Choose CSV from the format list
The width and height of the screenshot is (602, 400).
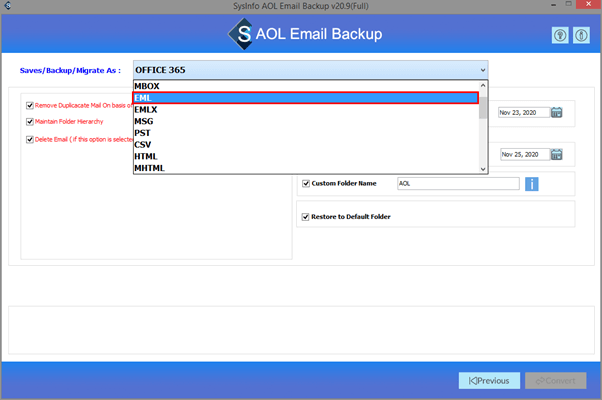(x=306, y=145)
